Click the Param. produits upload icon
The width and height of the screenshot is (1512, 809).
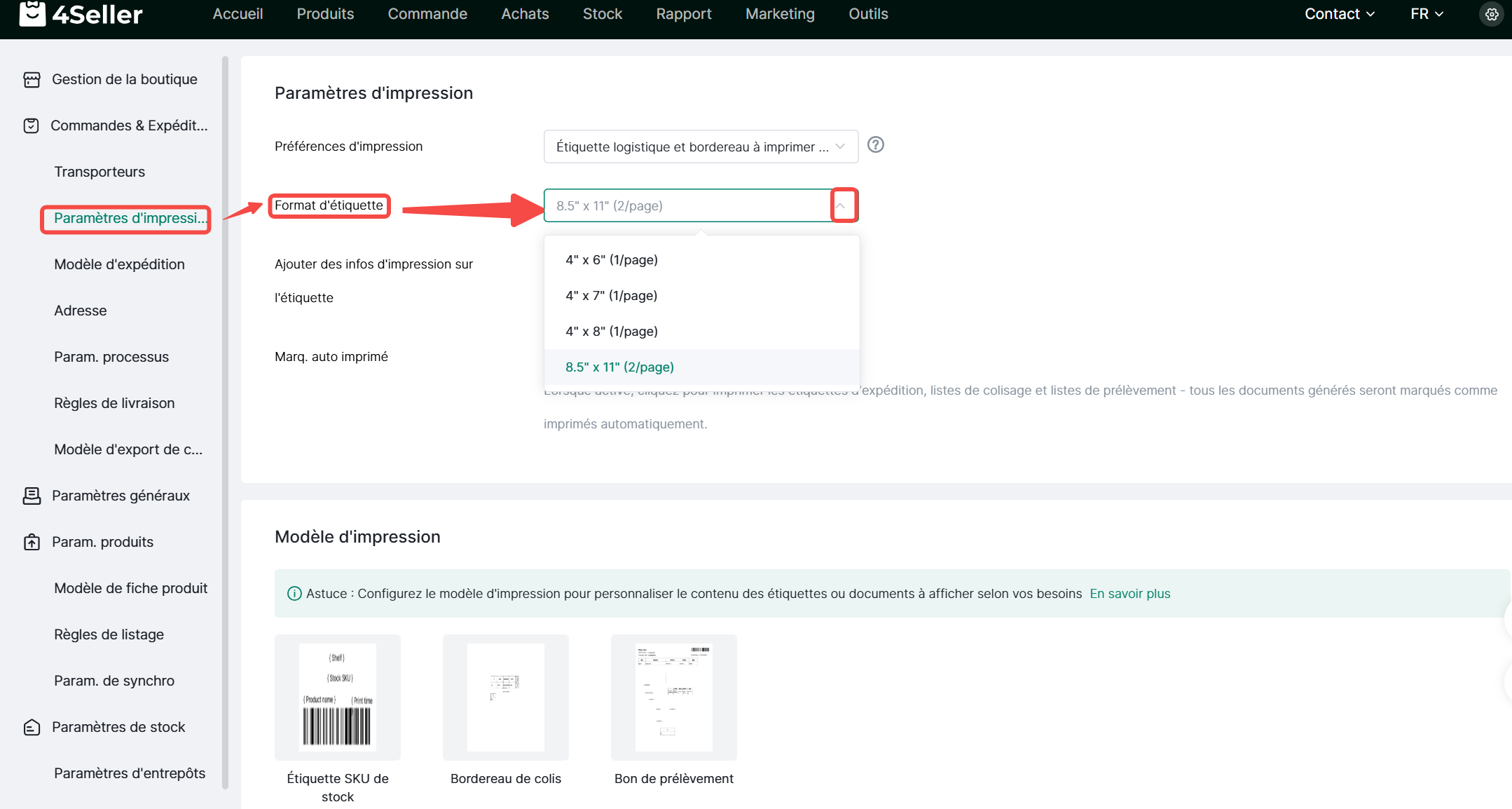coord(32,543)
